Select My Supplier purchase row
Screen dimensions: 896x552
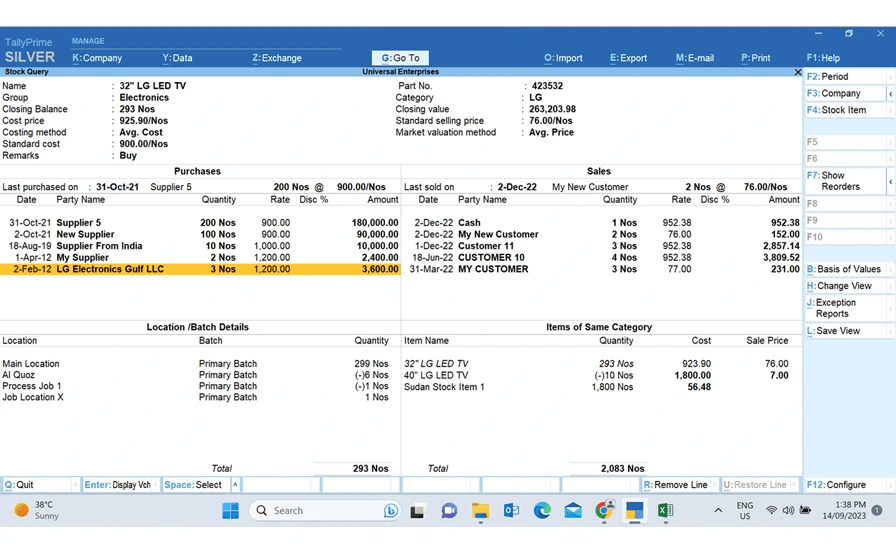click(200, 258)
